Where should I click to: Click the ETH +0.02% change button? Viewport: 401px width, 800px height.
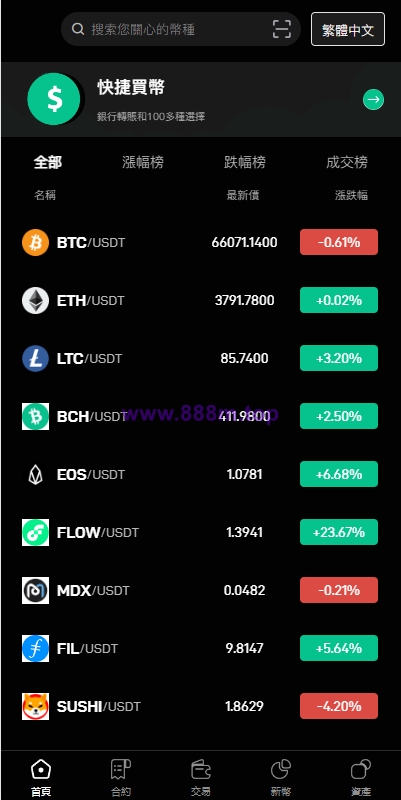[x=339, y=300]
